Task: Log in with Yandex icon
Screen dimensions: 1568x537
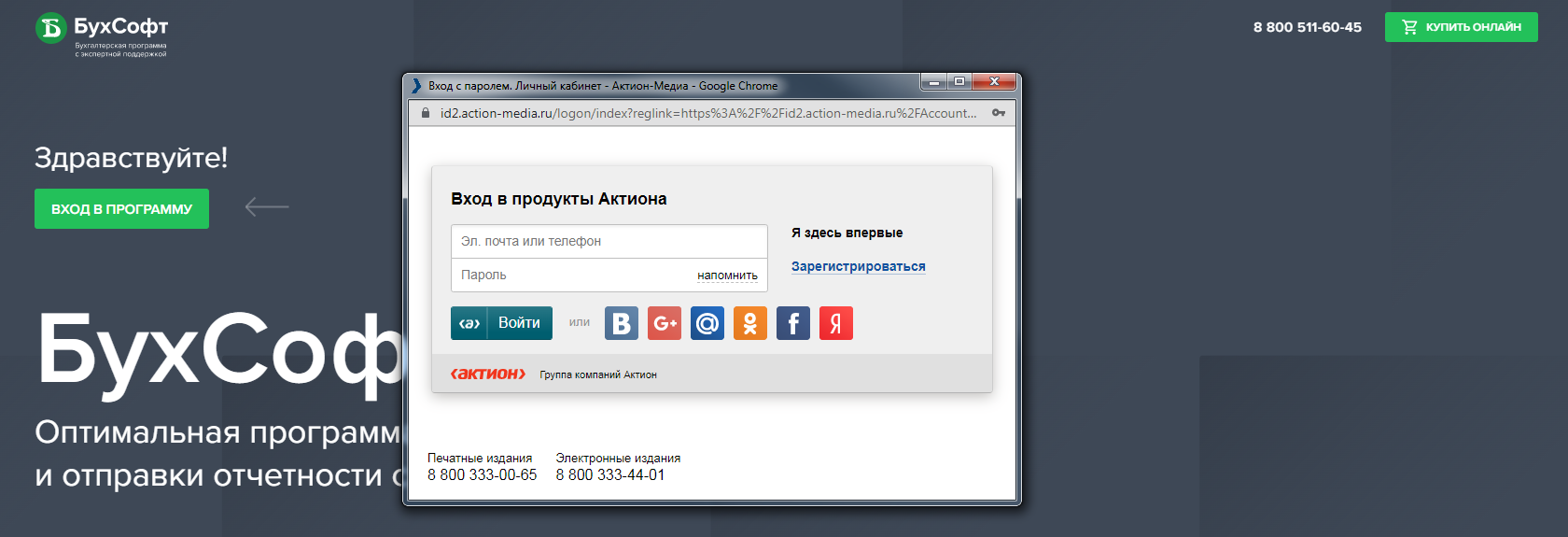Action: coord(836,323)
